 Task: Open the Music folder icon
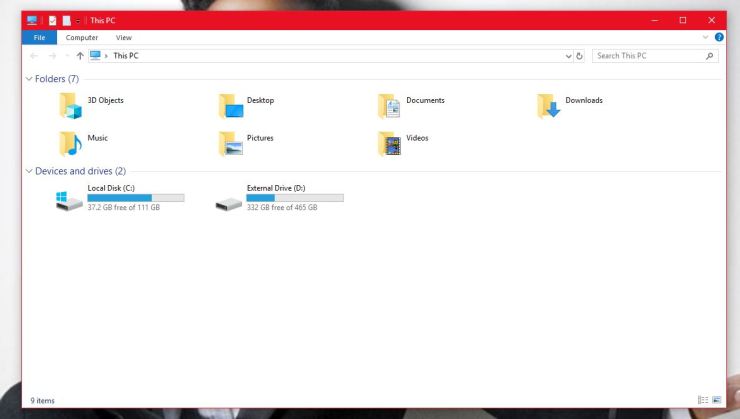point(70,143)
